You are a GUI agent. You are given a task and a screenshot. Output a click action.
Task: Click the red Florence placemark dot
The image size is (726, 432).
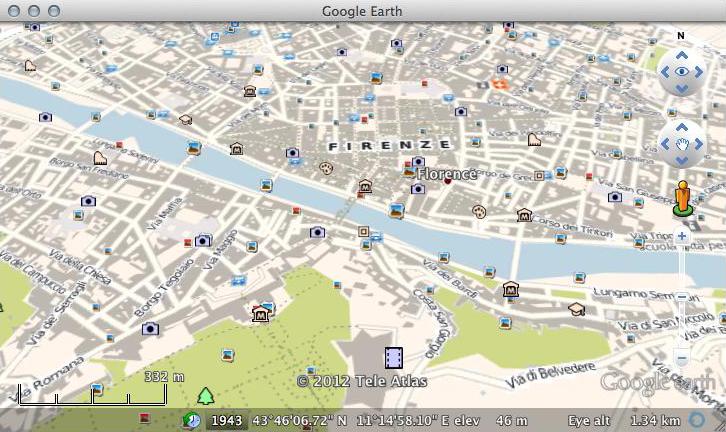coord(448,181)
